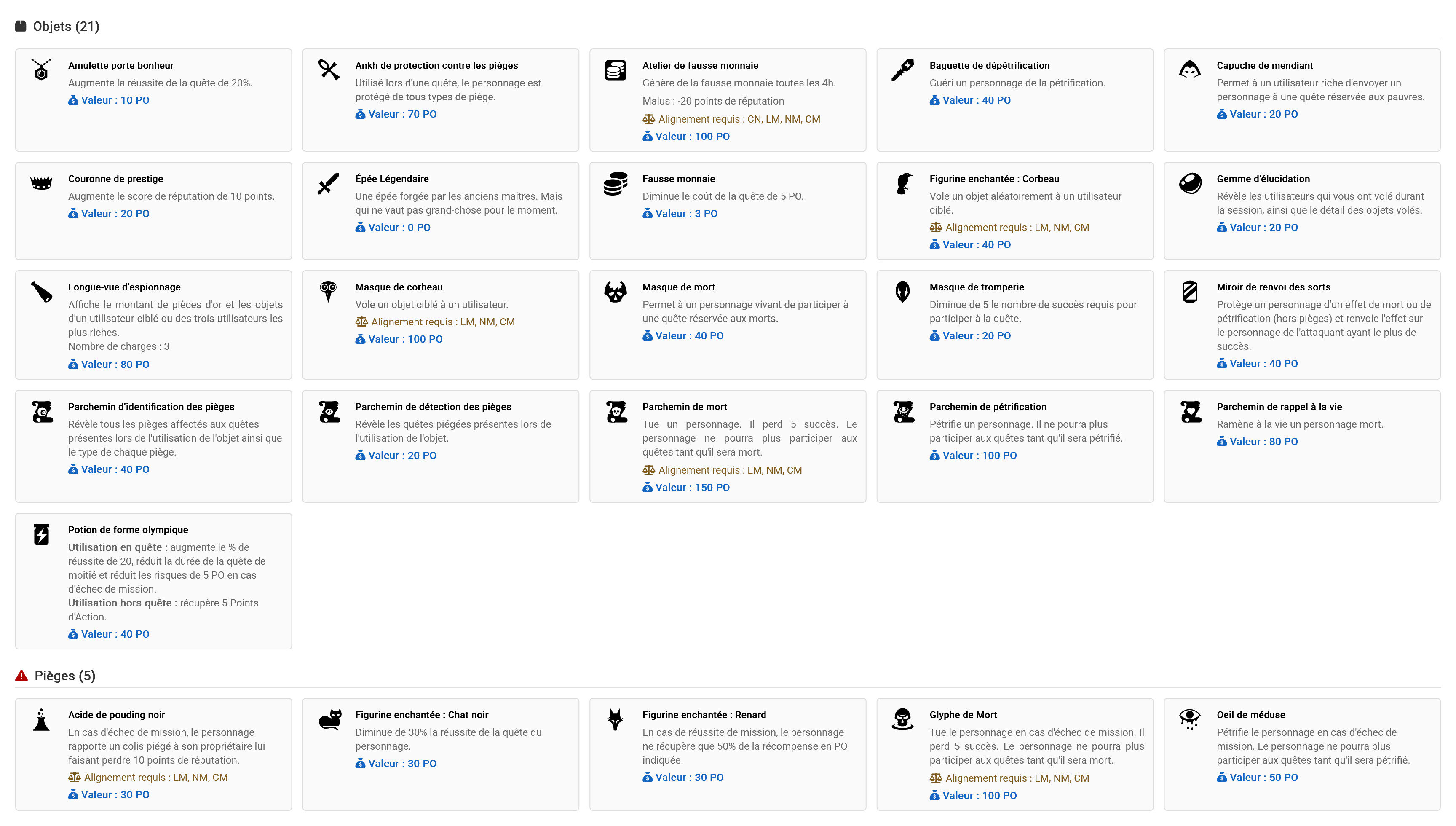Select the 'Acide de pouding noir' title
Viewport: 1456px width, 826px height.
coord(116,715)
